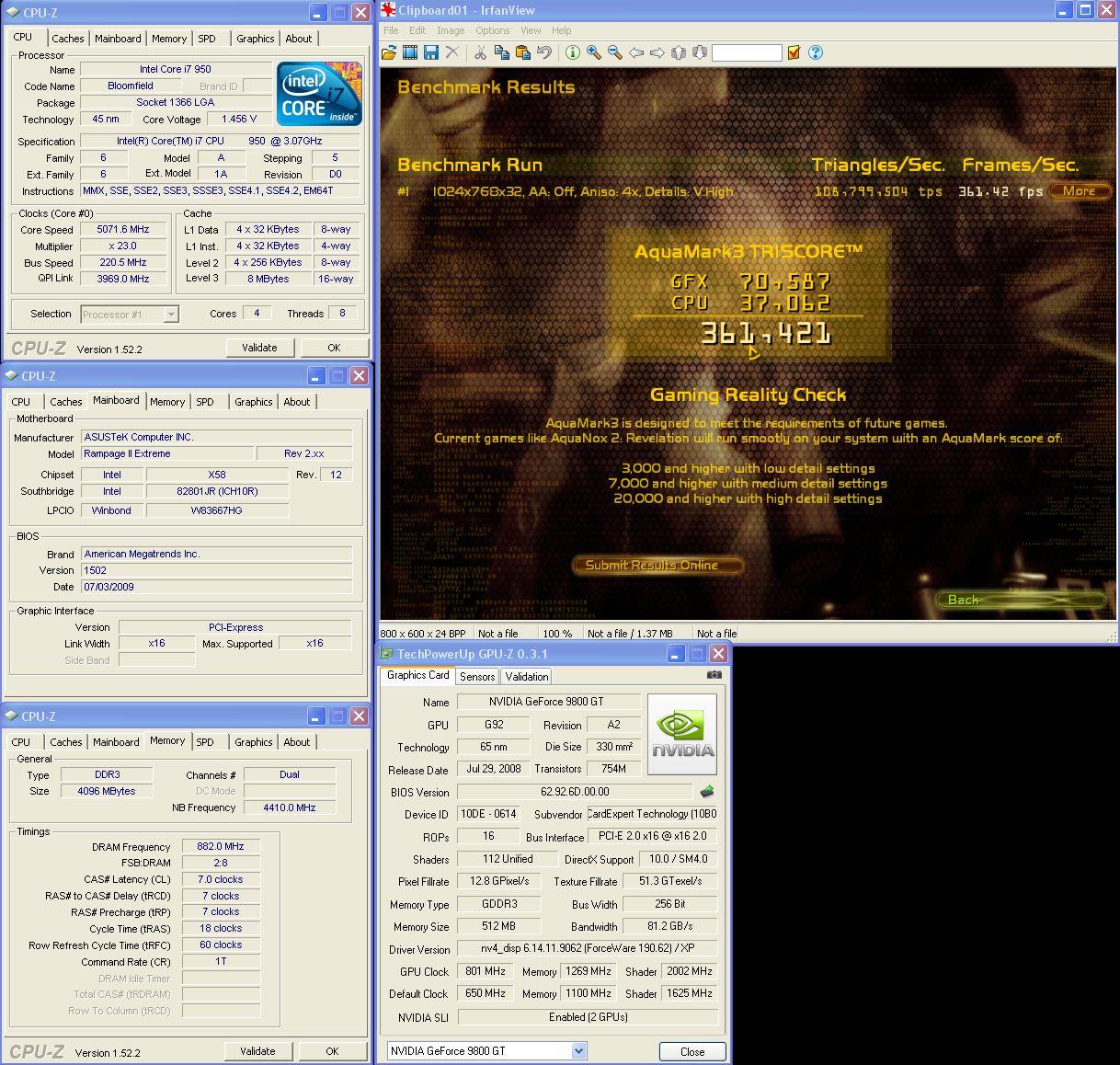Click the Zoom Out magnifier icon
Viewport: 1120px width, 1065px height.
(614, 52)
